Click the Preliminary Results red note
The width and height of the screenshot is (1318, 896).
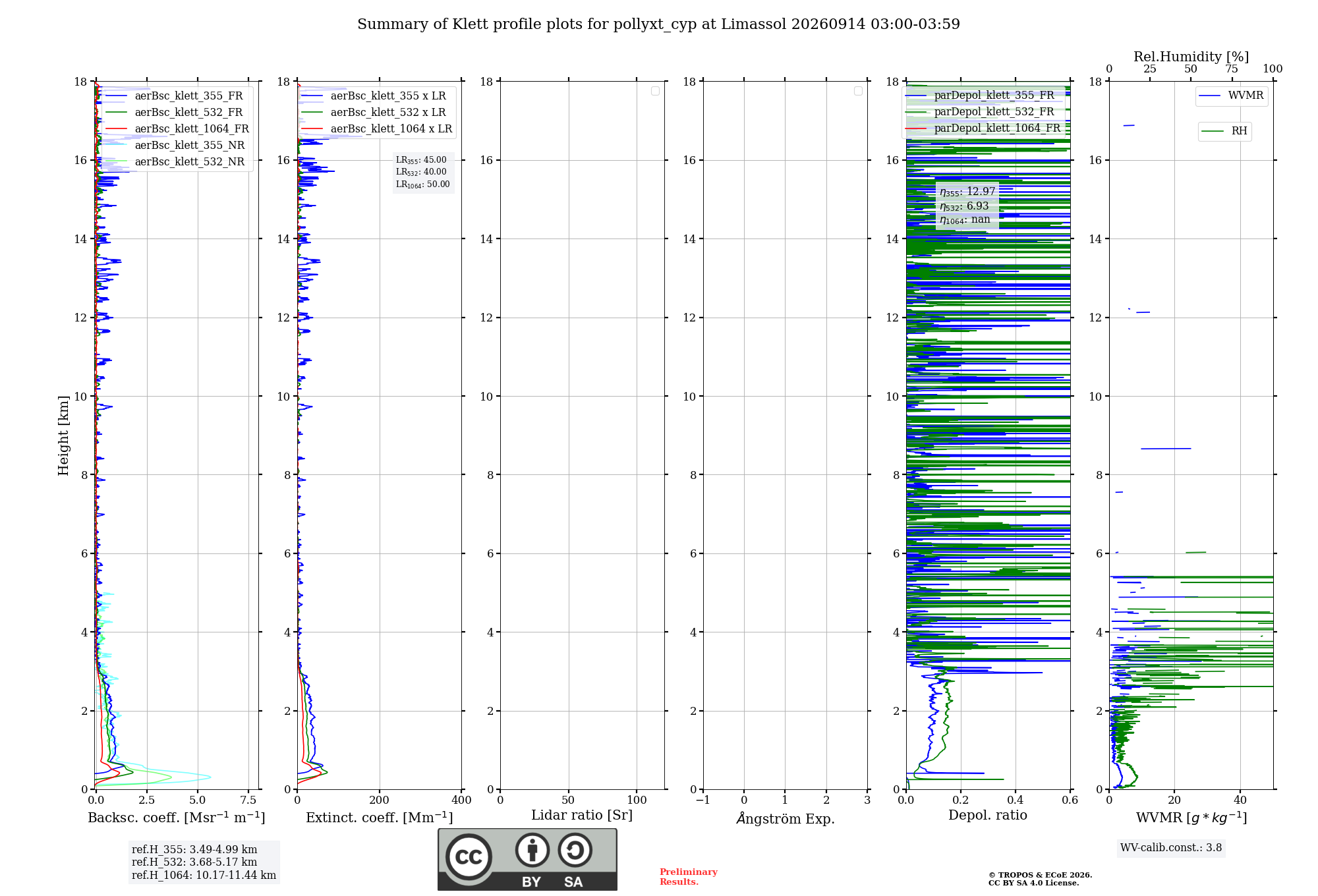(x=688, y=877)
